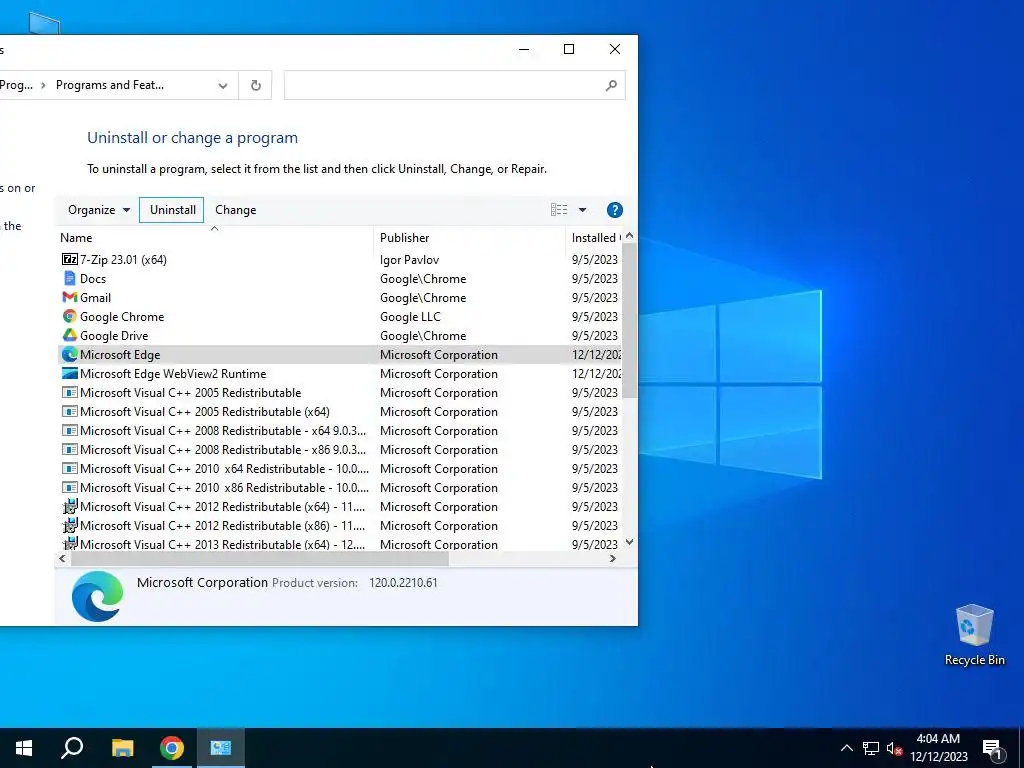Click the breadcrumb chevron before Programs and Features
This screenshot has height=768, width=1024.
point(43,85)
